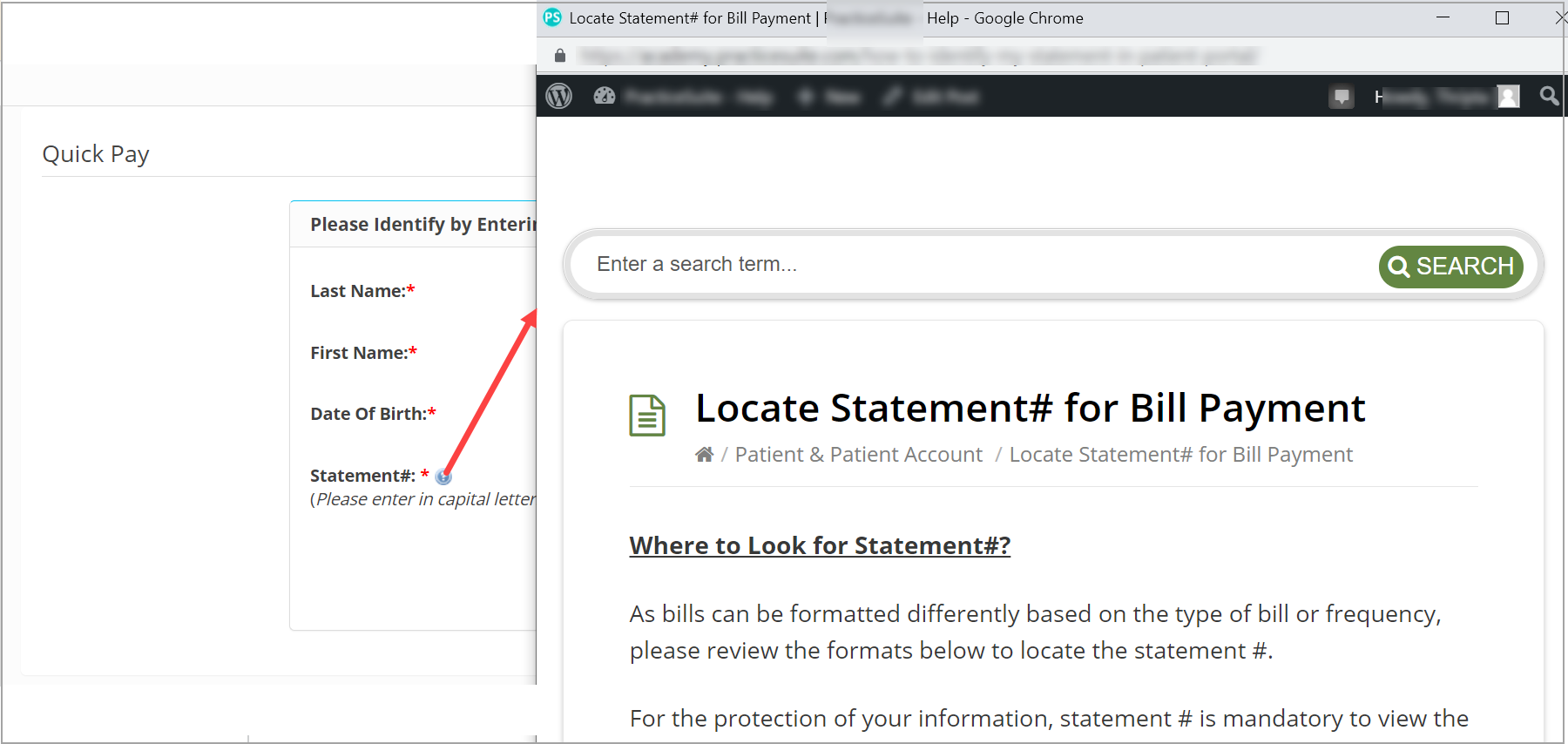Click the padlock icon in address bar

point(560,56)
